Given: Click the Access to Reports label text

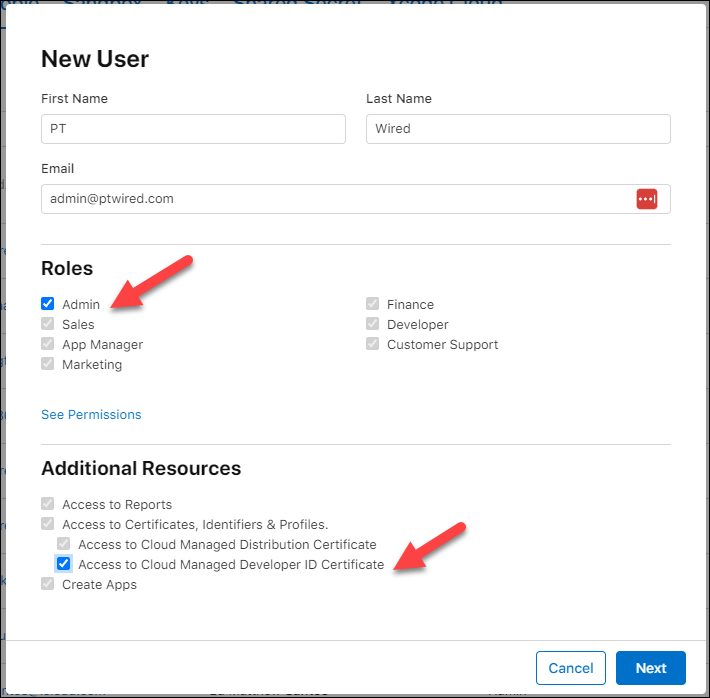Looking at the screenshot, I should click(x=117, y=505).
